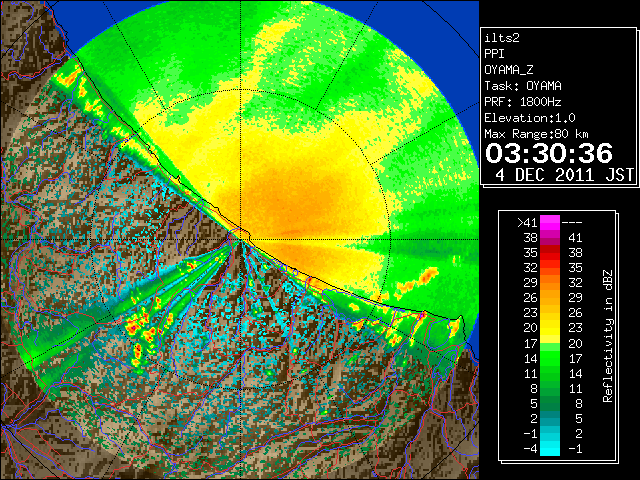
Task: Click the '>41' legend value
Action: coord(527,223)
